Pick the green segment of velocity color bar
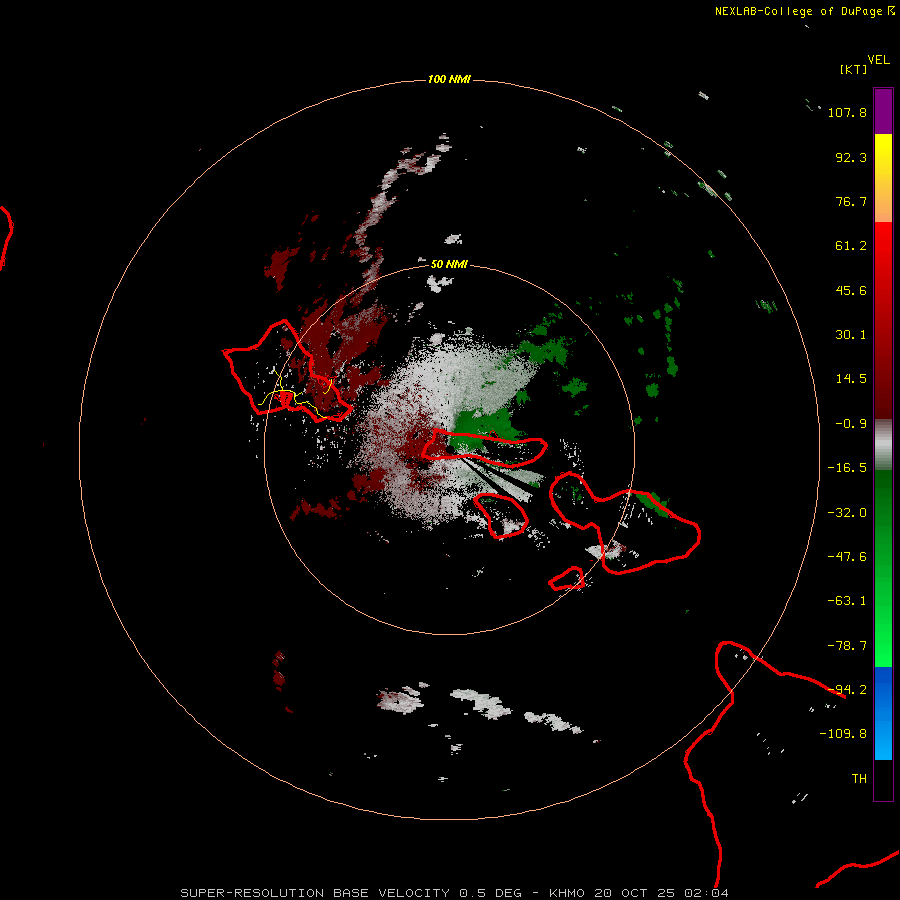Viewport: 900px width, 900px height. [x=883, y=568]
